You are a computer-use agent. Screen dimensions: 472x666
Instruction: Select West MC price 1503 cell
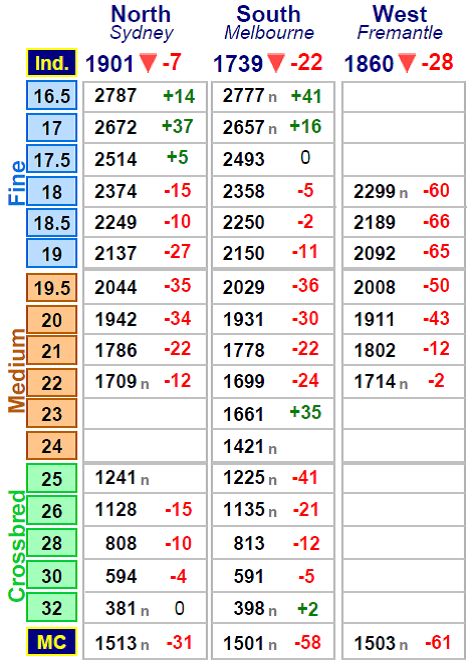coord(404,641)
